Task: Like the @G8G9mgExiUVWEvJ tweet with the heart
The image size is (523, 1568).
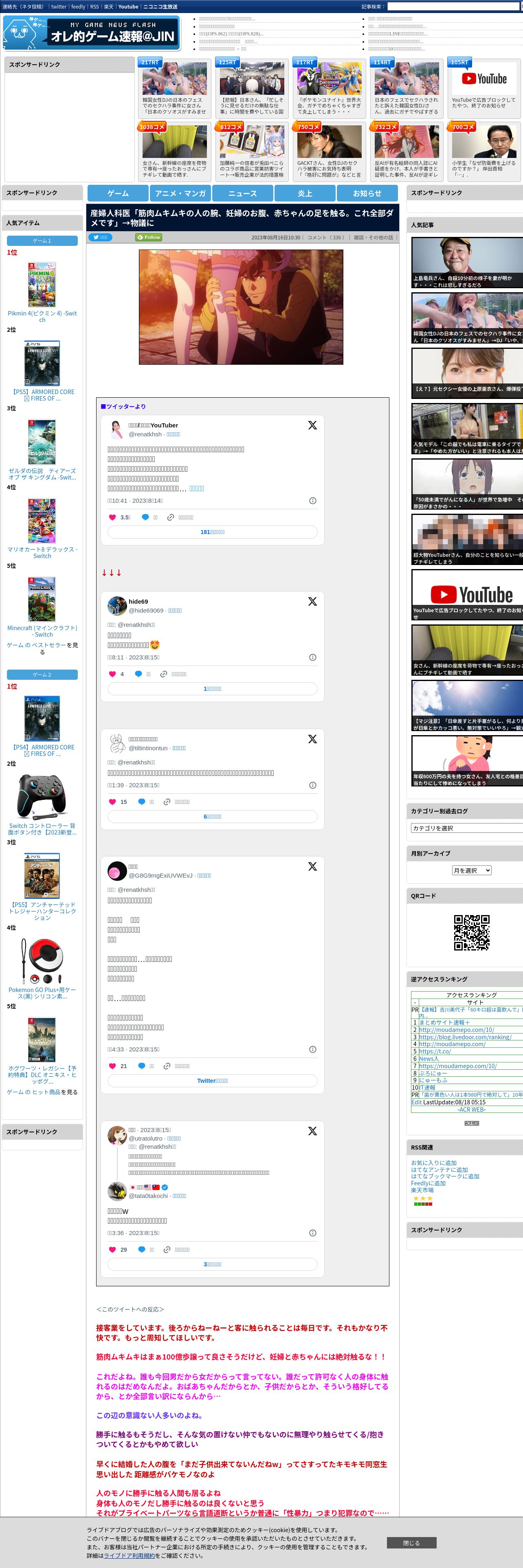Action: pos(112,1066)
